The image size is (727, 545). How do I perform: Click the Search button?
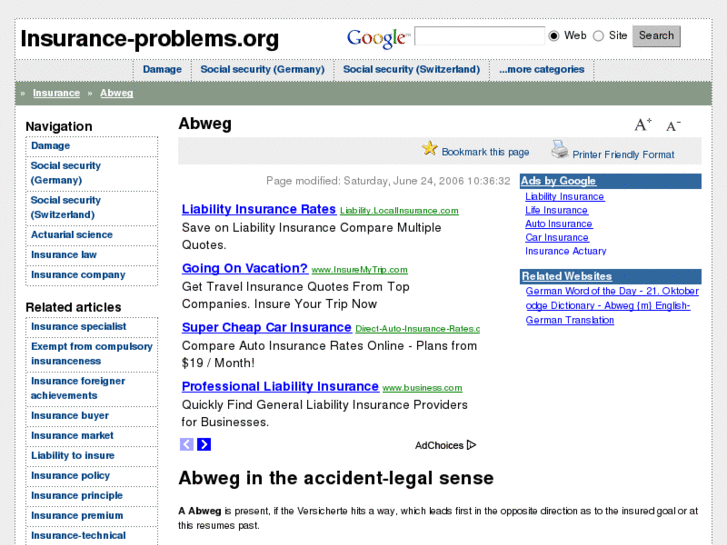pos(656,36)
